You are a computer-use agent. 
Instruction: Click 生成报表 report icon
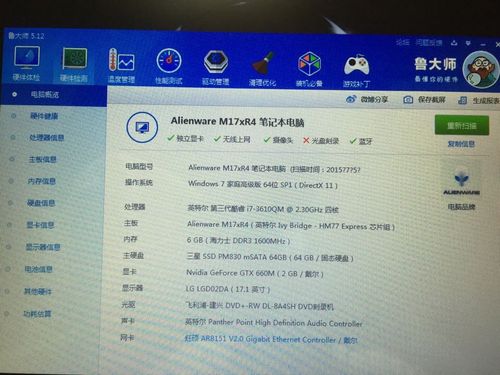[478, 100]
